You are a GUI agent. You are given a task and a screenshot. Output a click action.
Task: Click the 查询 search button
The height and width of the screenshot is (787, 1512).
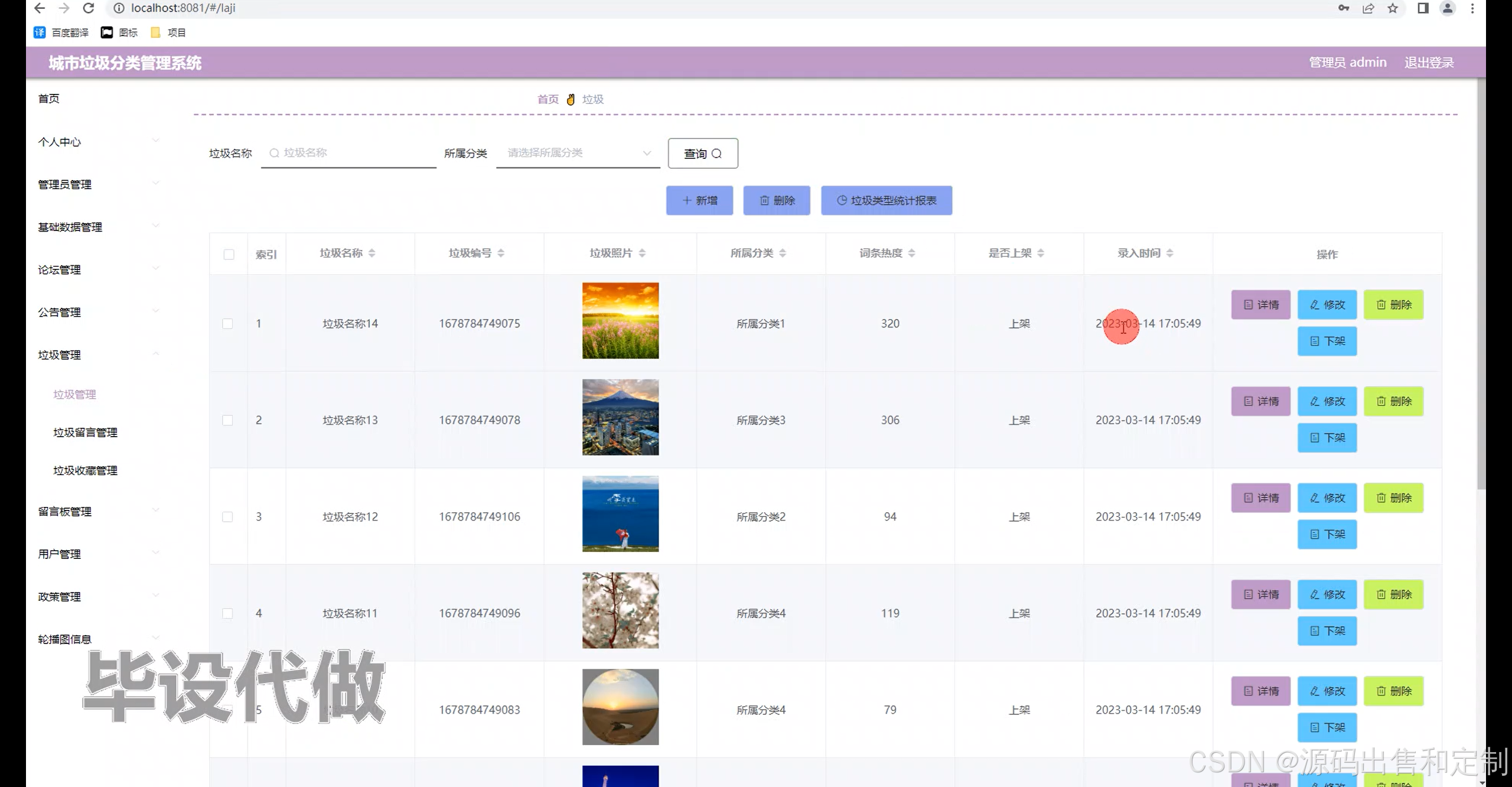[x=702, y=154]
